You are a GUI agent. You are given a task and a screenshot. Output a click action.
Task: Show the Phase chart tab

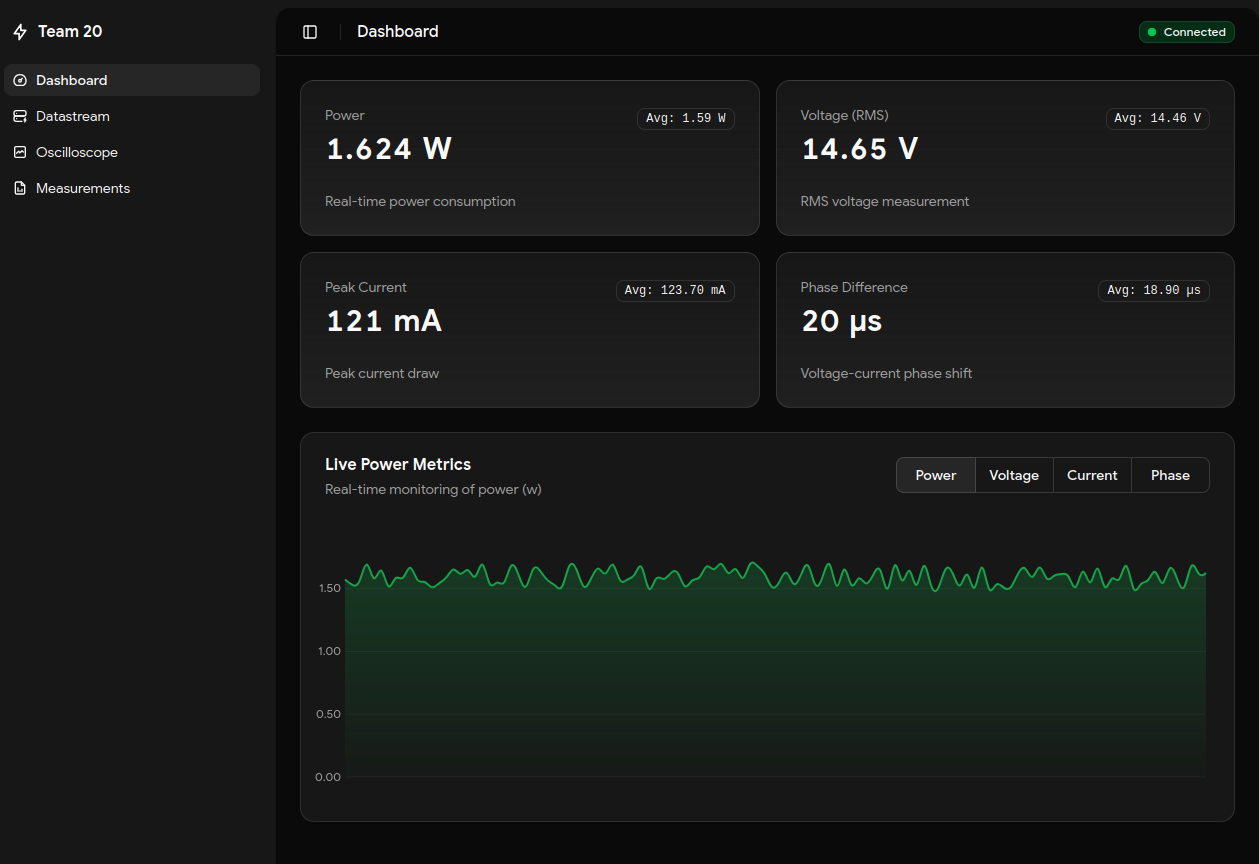(1170, 475)
